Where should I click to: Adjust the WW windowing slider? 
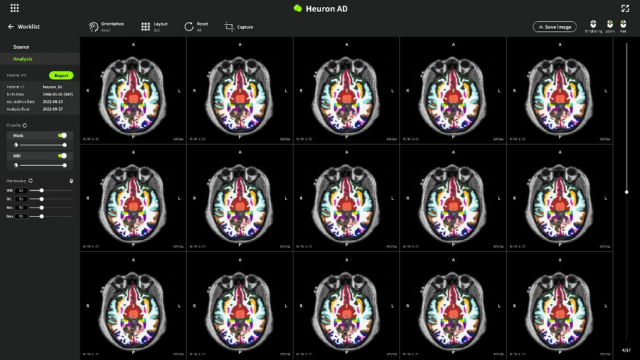tap(51, 191)
